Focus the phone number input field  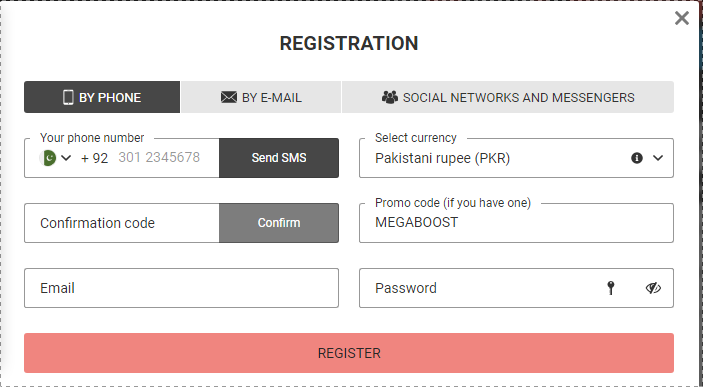tap(166, 158)
